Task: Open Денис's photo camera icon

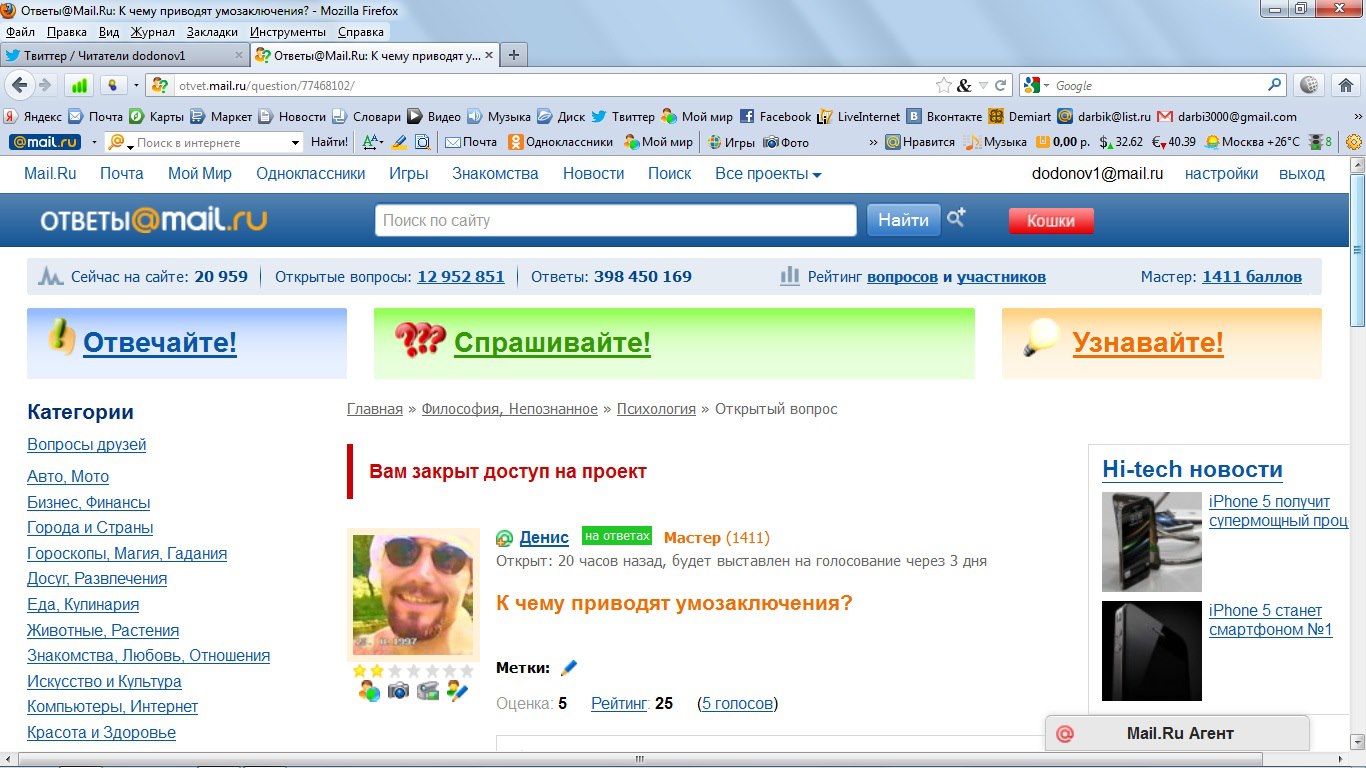Action: pos(398,690)
